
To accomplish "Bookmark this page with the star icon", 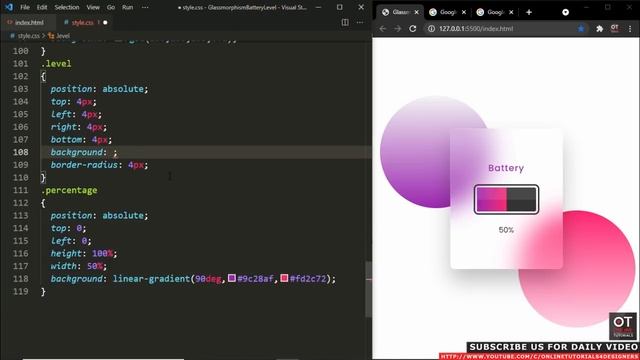I will tap(581, 29).
